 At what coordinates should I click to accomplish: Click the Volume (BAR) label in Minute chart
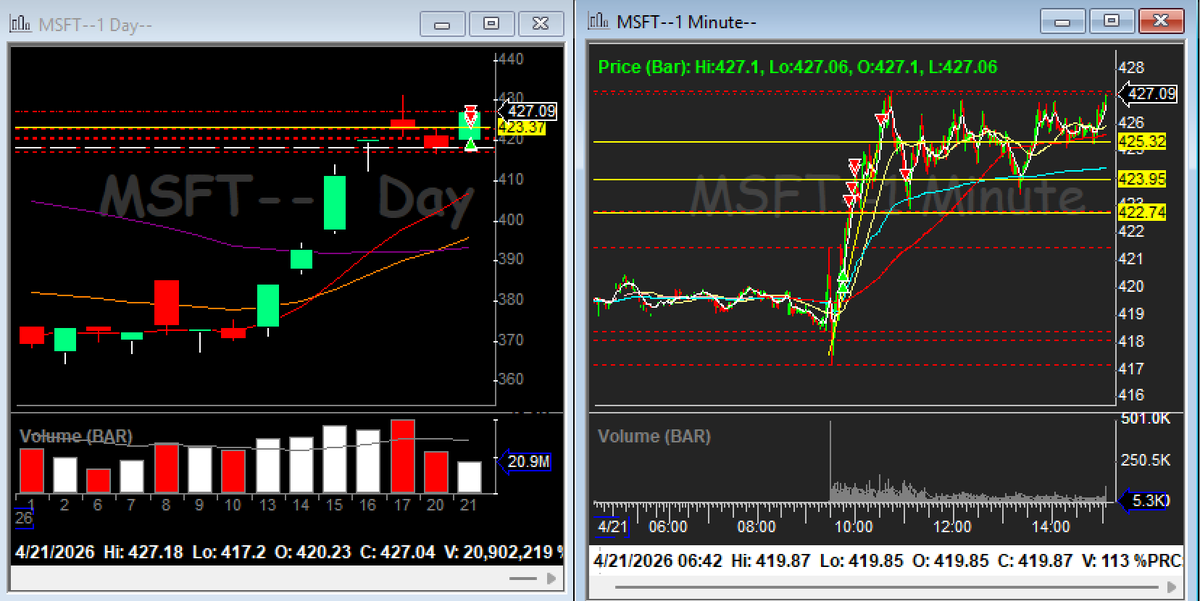click(654, 436)
